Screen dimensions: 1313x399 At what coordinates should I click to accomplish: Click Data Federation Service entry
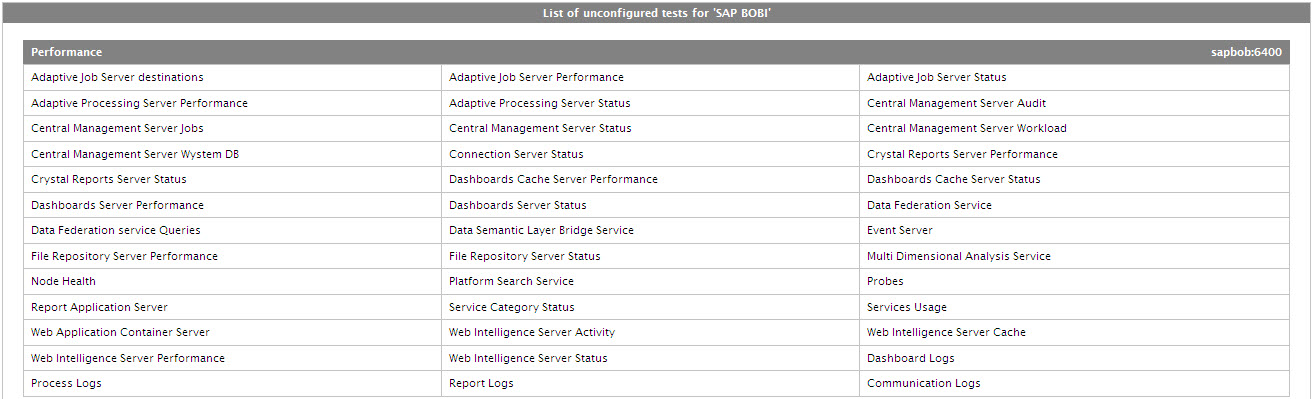click(929, 205)
